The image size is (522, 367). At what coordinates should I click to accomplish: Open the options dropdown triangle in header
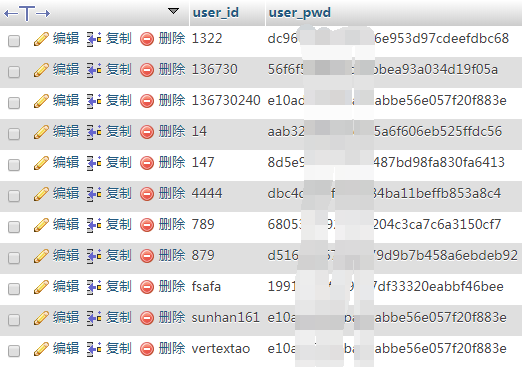[173, 11]
